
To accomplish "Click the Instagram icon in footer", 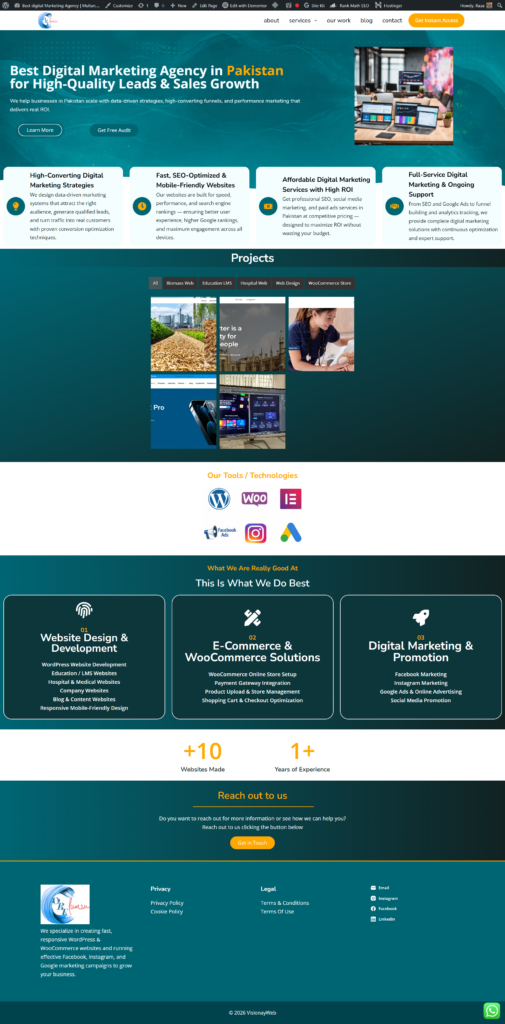I will (373, 898).
